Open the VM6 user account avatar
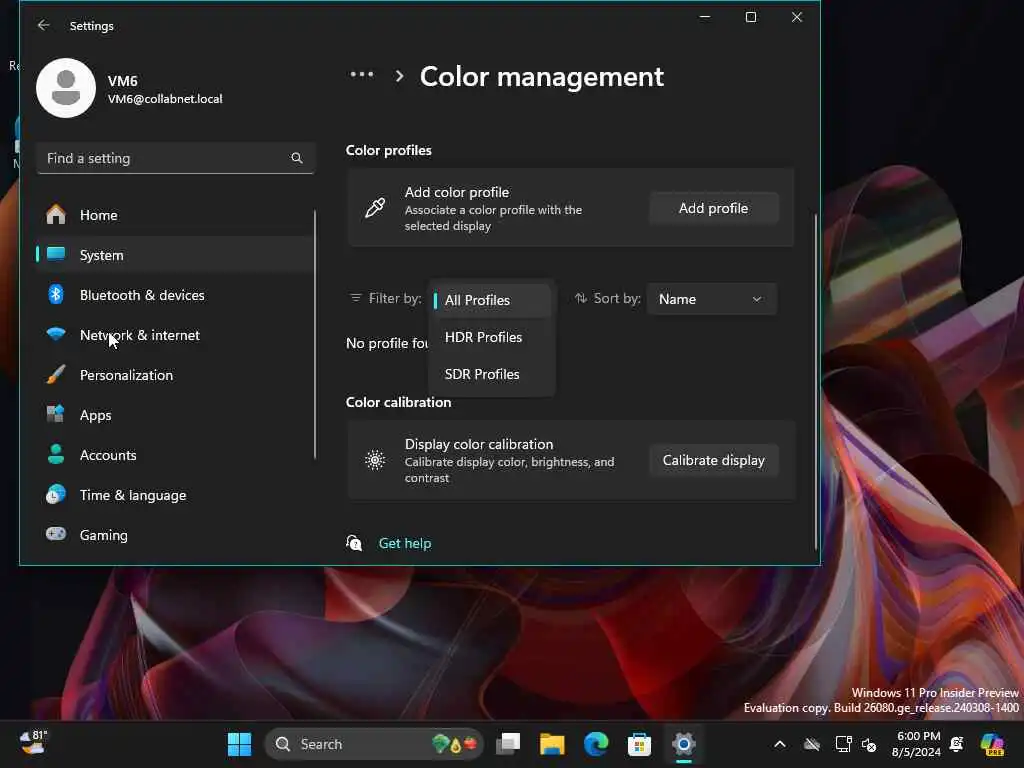The width and height of the screenshot is (1024, 768). click(66, 88)
